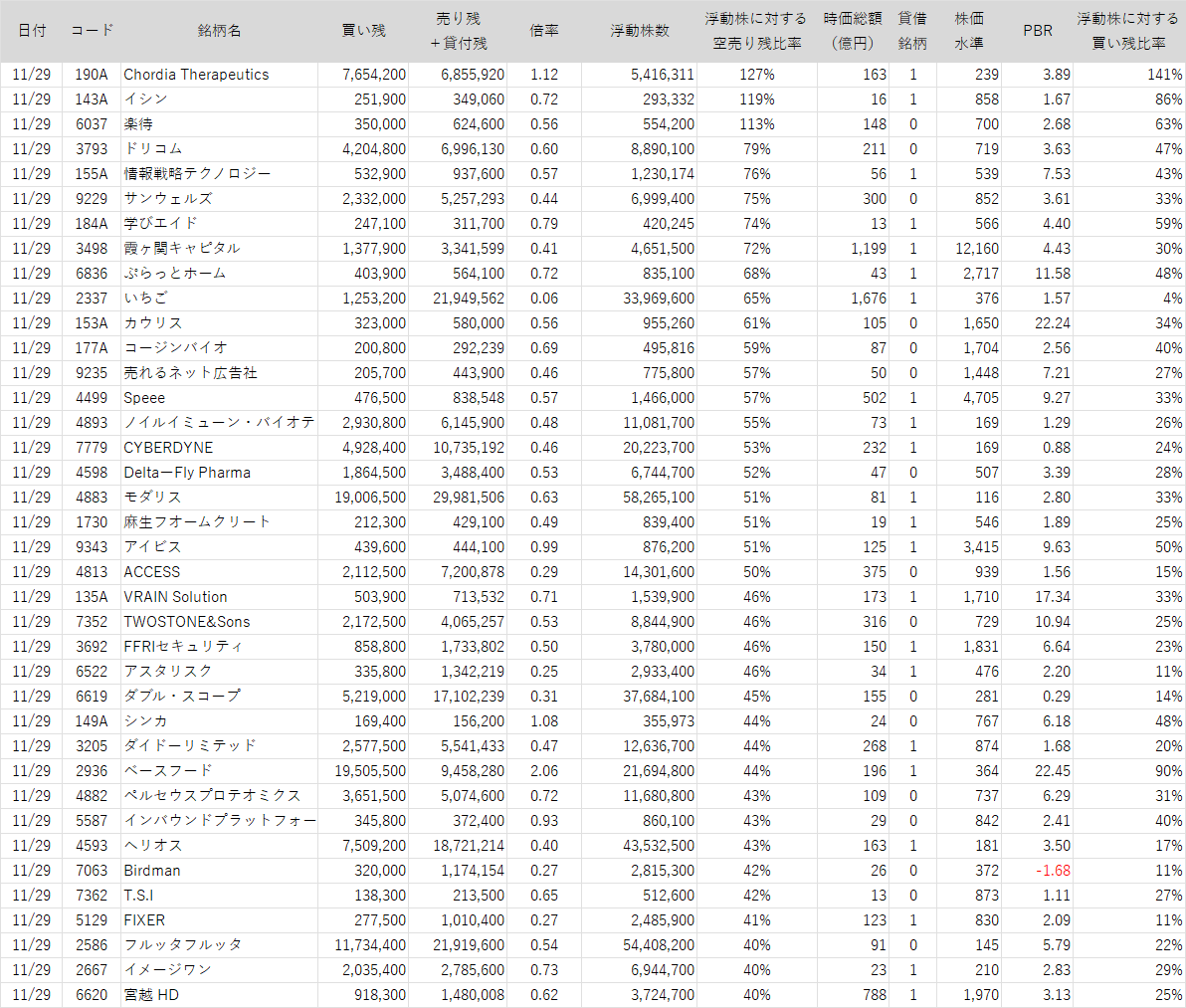Screen dimensions: 1186x1008
Task: Select the PBR column header
Action: point(1038,31)
